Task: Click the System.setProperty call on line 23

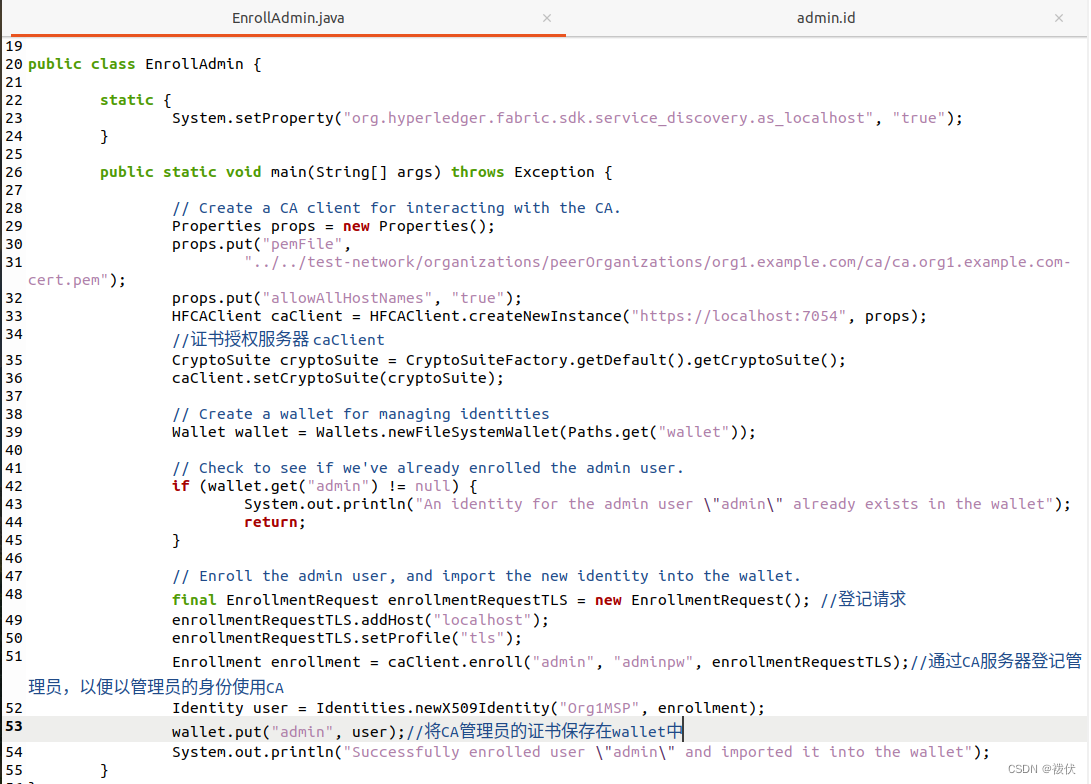Action: point(567,118)
